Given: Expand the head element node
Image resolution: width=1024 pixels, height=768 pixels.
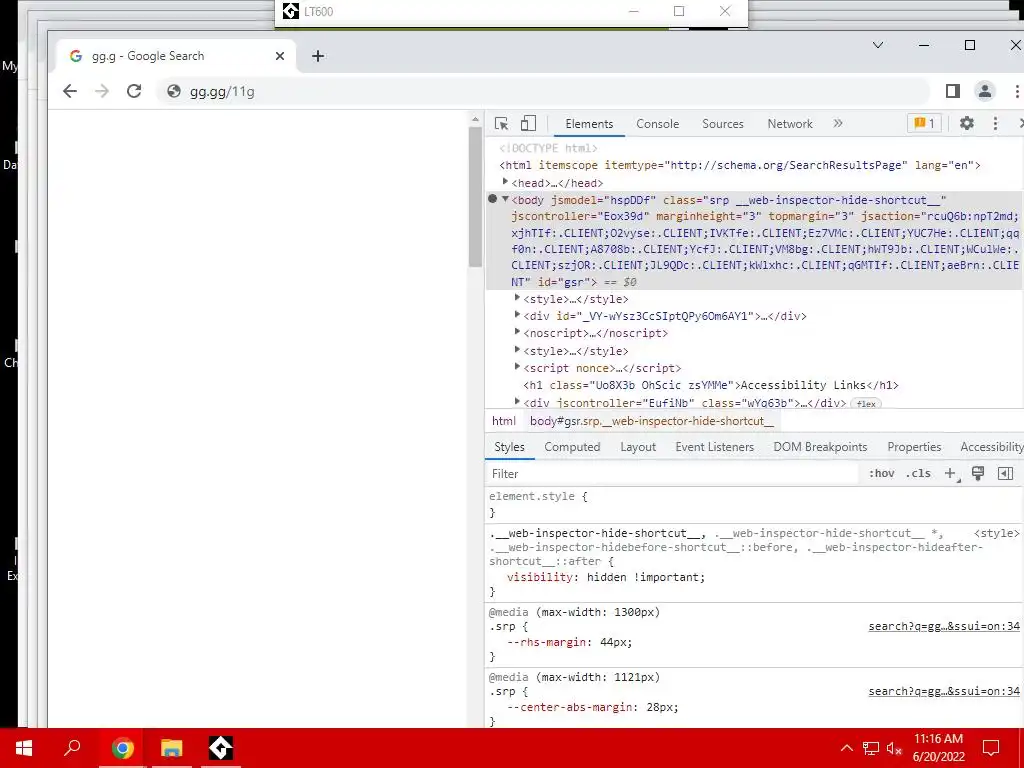Looking at the screenshot, I should coord(505,182).
